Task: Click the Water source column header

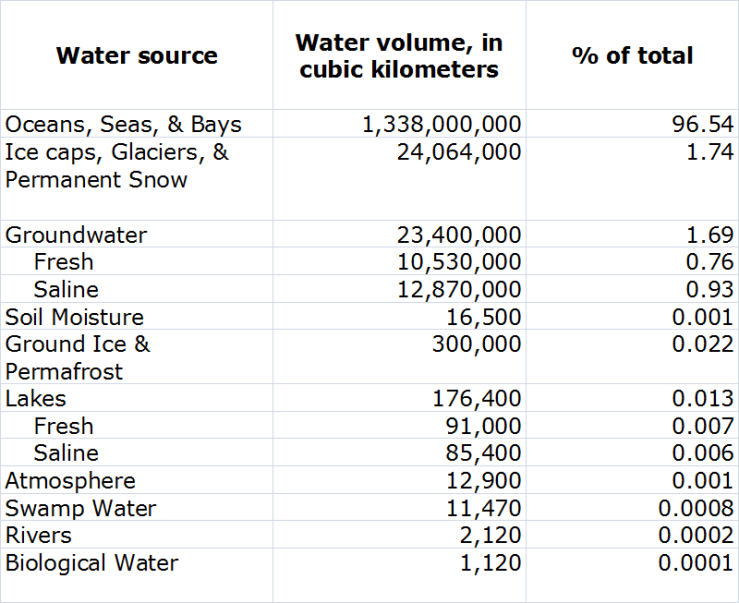Action: (x=137, y=55)
